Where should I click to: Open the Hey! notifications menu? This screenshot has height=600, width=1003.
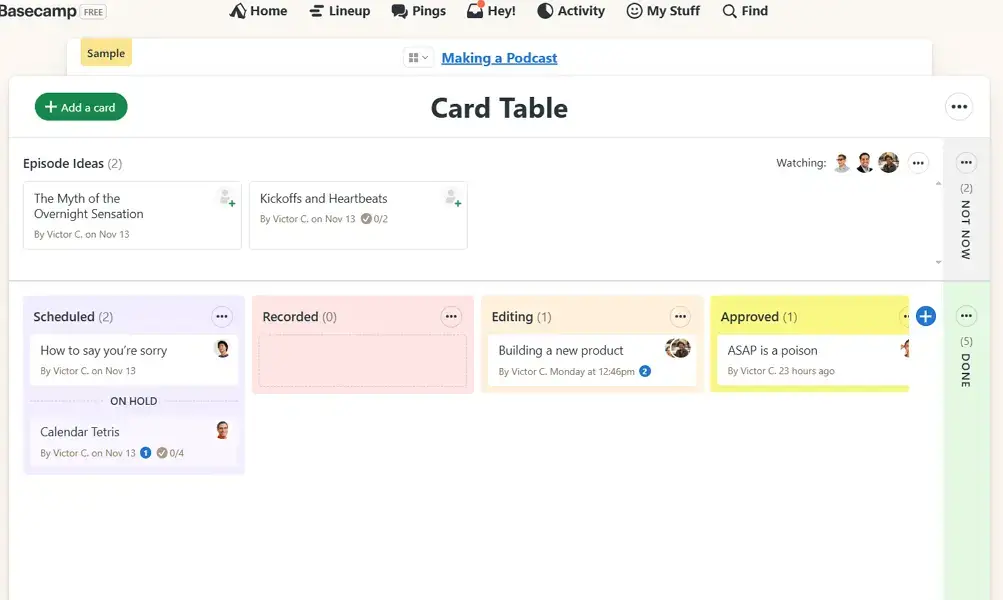491,11
